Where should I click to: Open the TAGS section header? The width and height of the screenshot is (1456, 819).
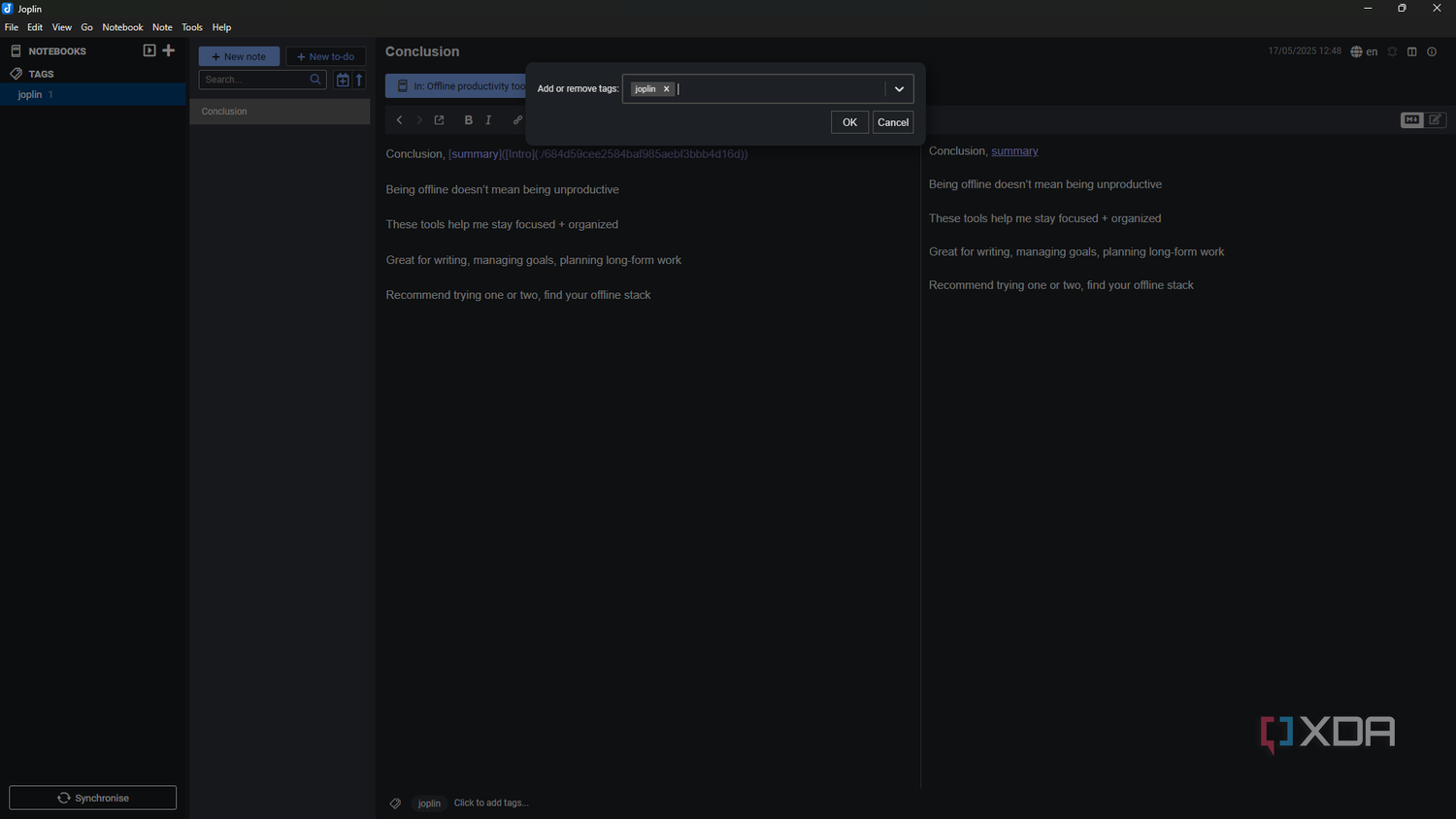[42, 74]
